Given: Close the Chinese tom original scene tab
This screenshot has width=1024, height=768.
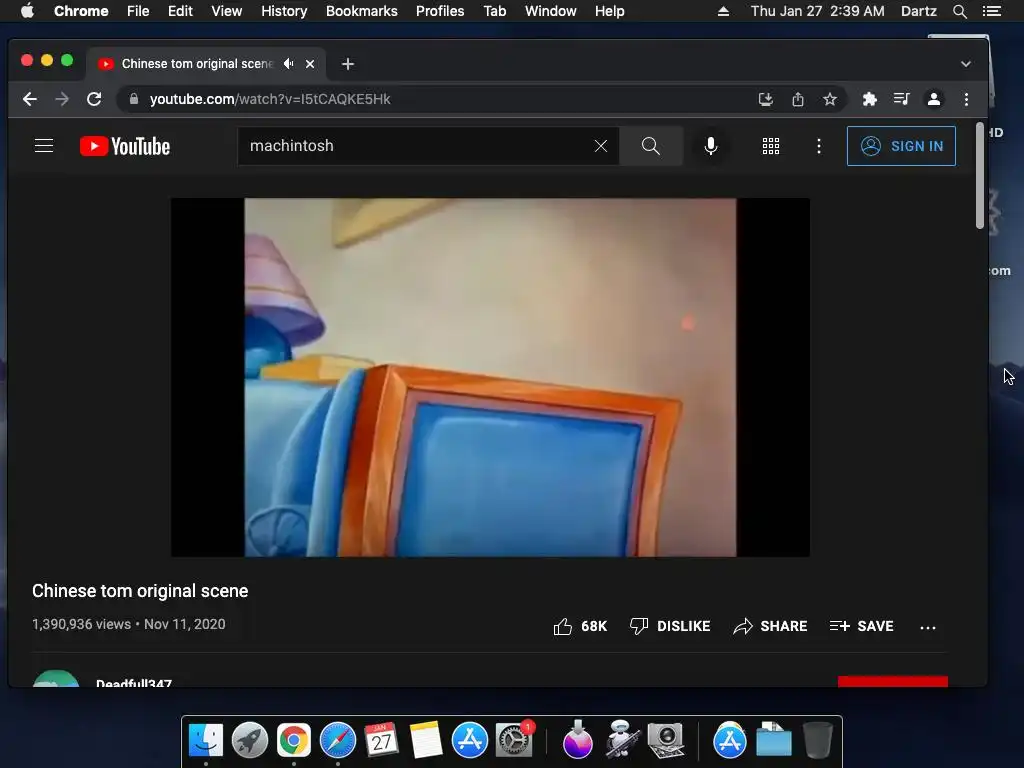Looking at the screenshot, I should [x=310, y=64].
